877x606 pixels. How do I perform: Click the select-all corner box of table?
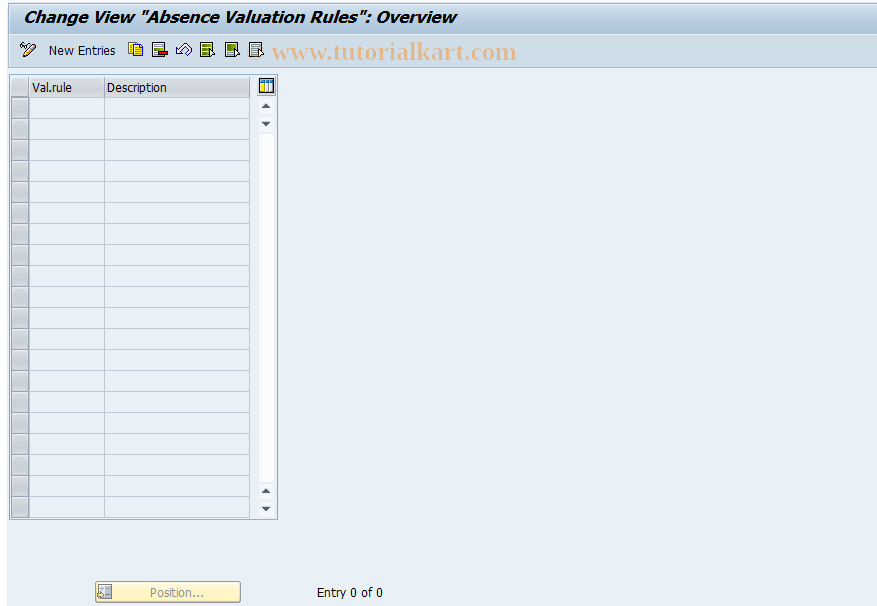pyautogui.click(x=20, y=87)
